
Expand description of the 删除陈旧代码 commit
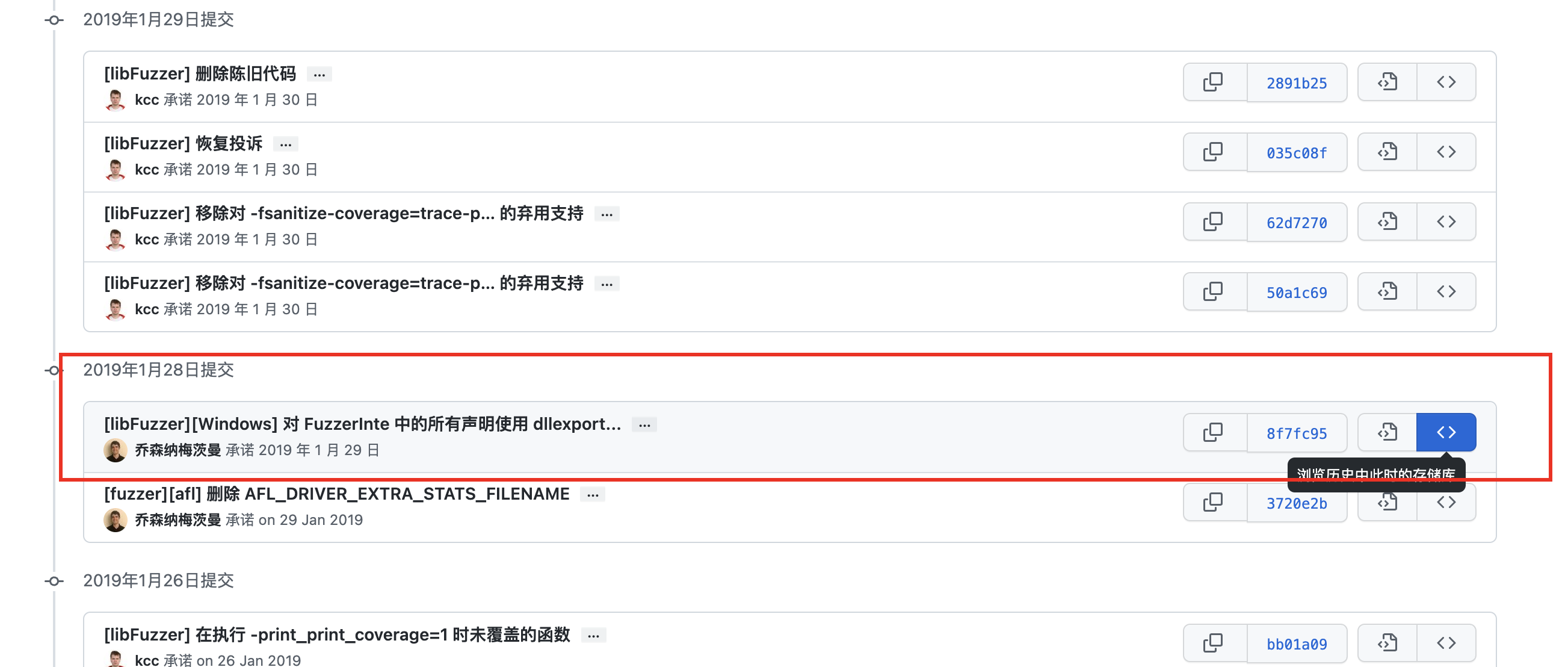[x=319, y=73]
